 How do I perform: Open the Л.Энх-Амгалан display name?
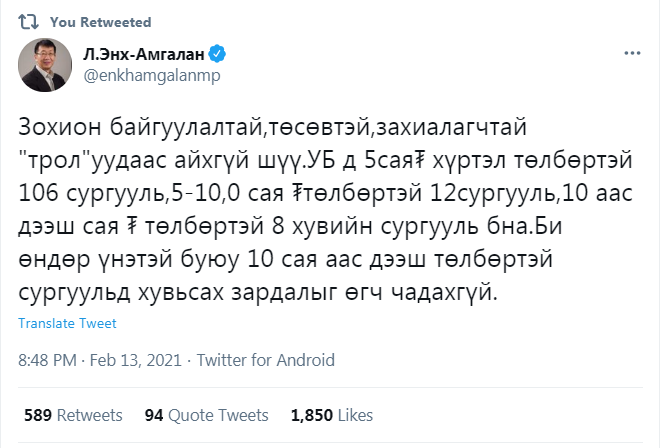pos(144,54)
